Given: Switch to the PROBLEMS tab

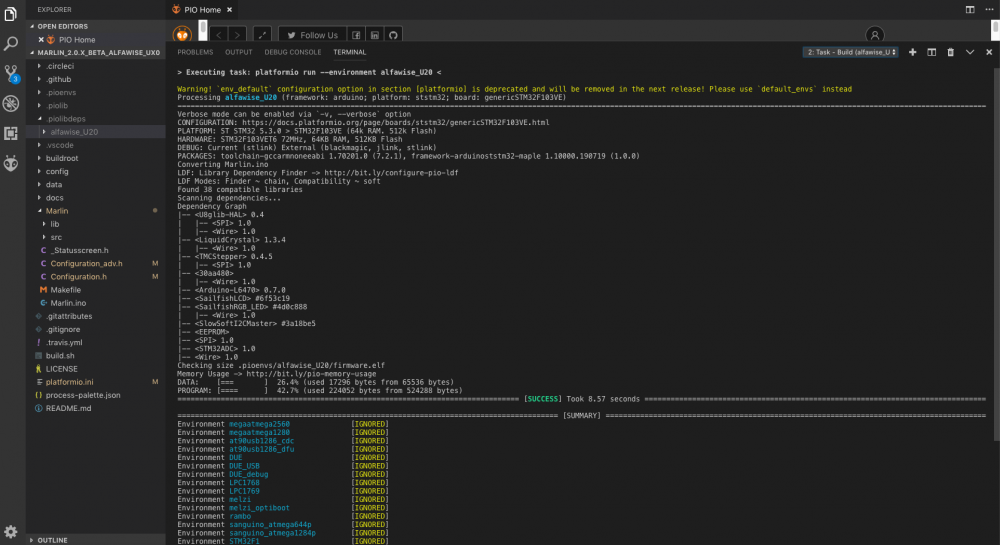Looking at the screenshot, I should [195, 52].
